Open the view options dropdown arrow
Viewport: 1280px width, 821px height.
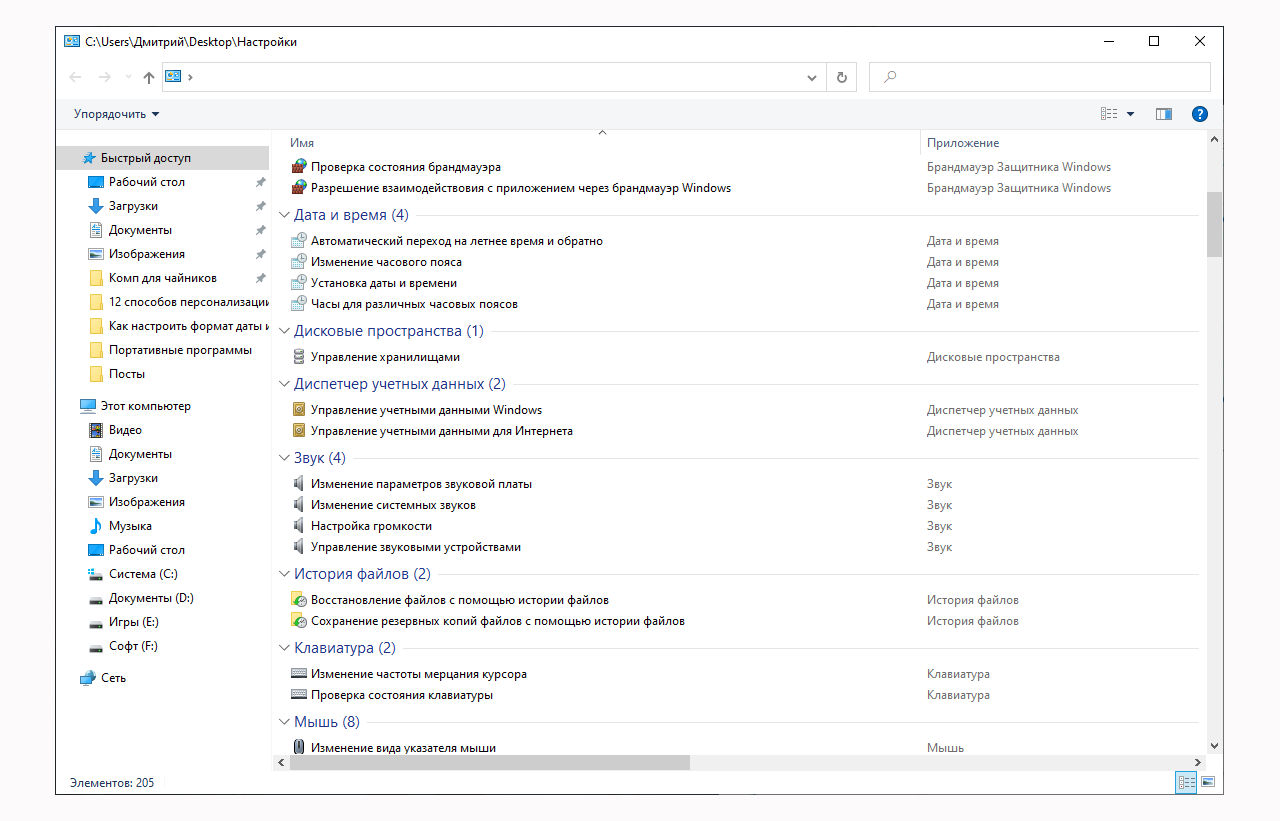click(x=1131, y=114)
